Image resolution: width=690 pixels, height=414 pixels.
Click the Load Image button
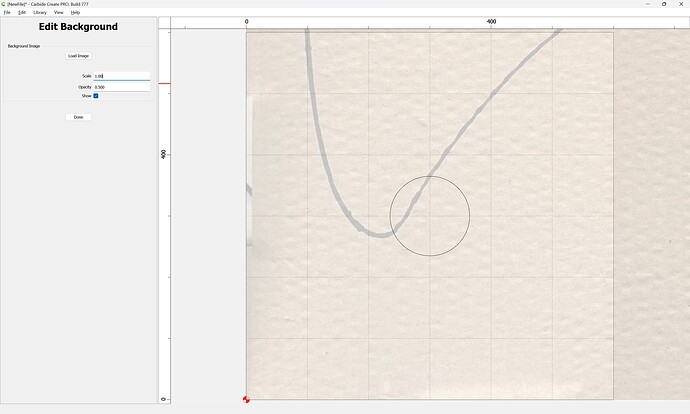point(78,56)
